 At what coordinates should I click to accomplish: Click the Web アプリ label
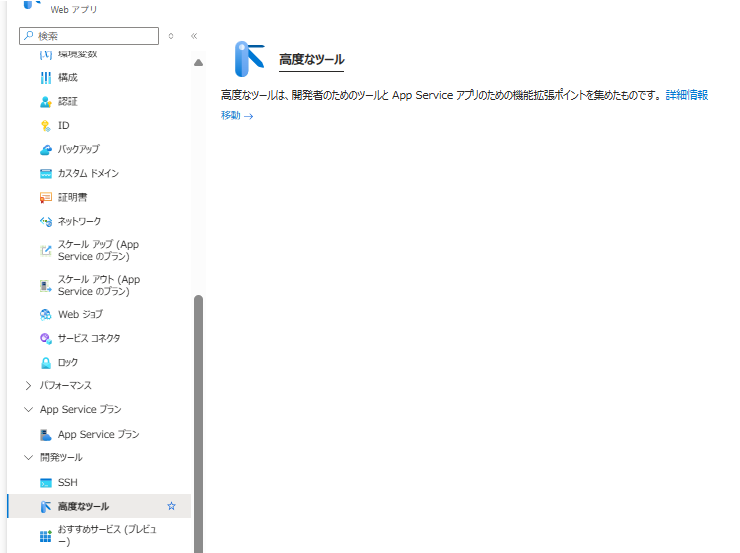click(x=74, y=9)
